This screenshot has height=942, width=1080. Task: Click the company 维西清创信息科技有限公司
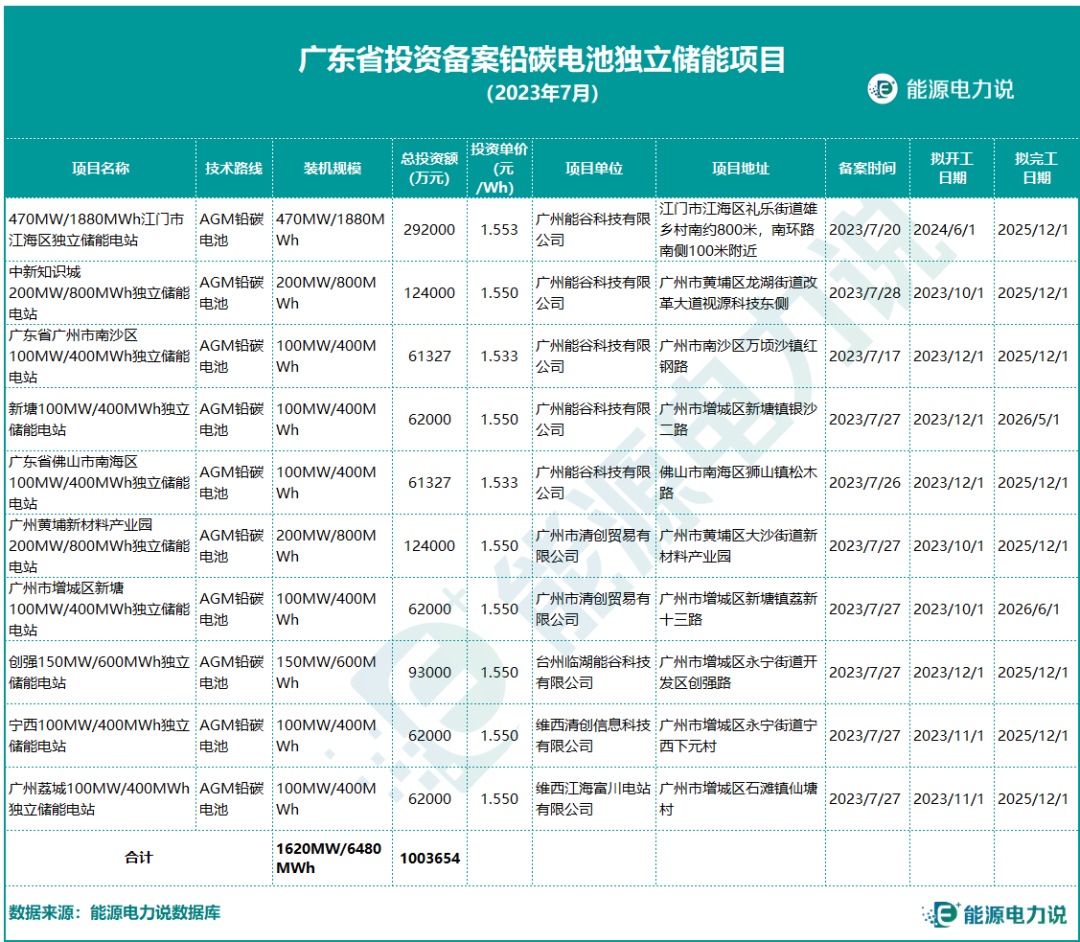click(593, 735)
